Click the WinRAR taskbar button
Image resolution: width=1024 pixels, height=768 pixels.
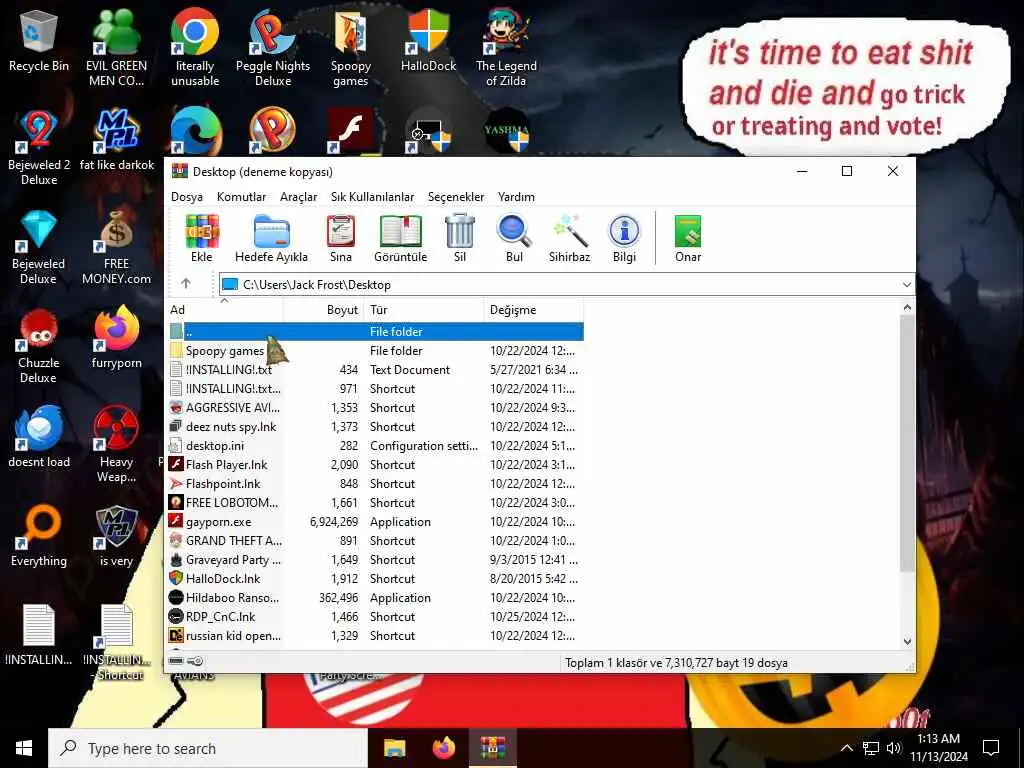[492, 748]
